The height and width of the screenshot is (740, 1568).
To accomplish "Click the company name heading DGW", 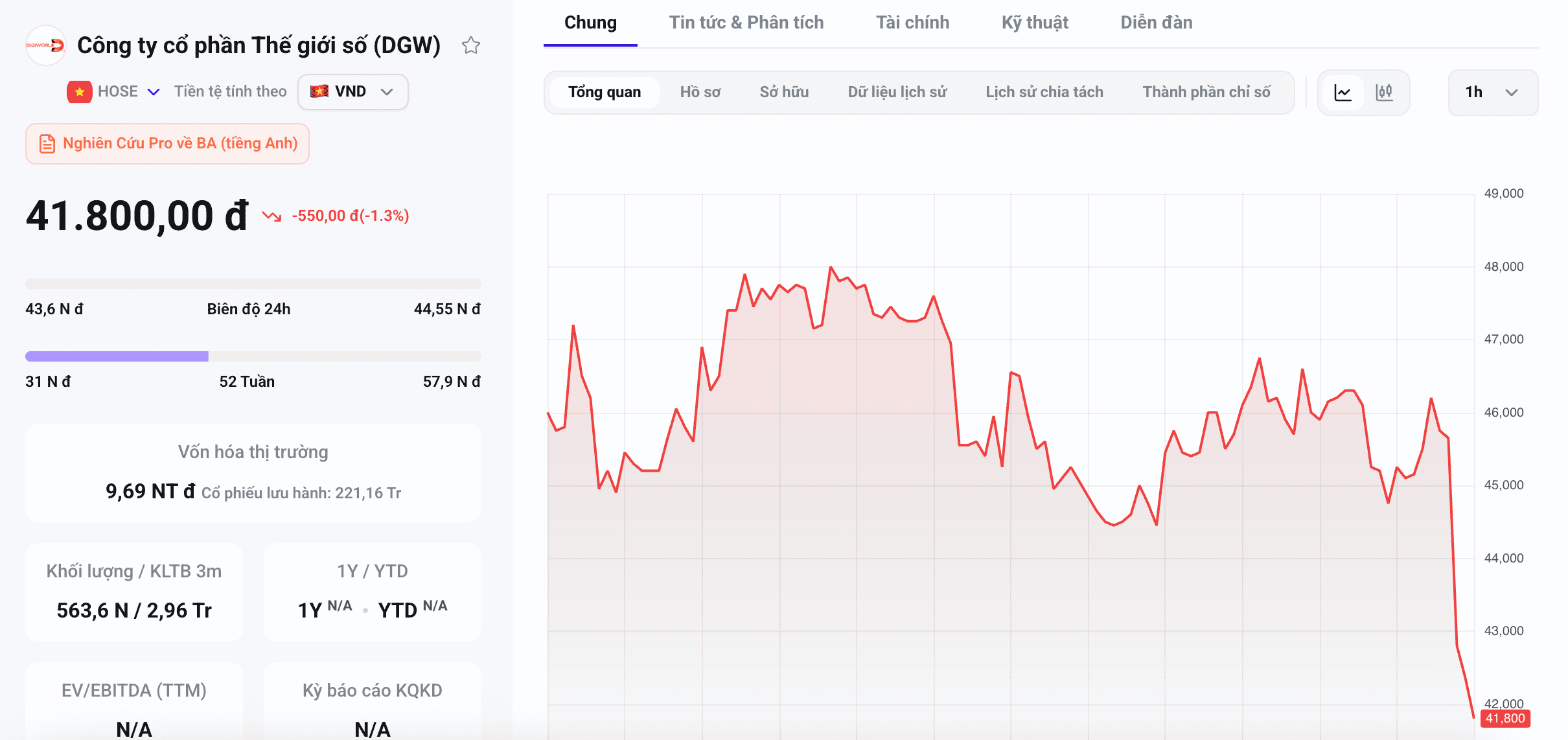I will click(259, 45).
